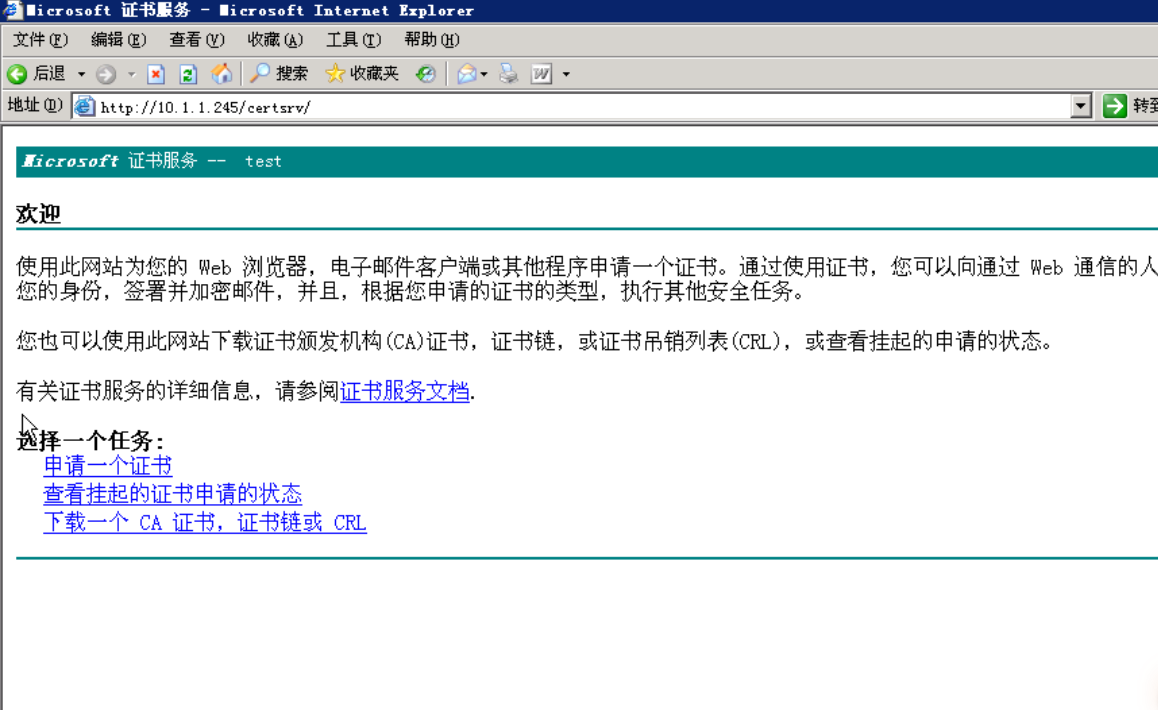Screen dimensions: 1158x710
Task: Click the green Go arrow button
Action: pos(1114,106)
